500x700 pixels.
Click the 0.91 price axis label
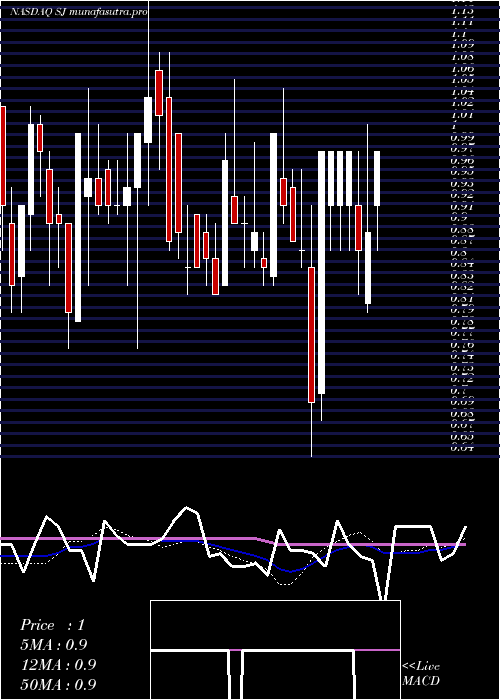pos(462,206)
